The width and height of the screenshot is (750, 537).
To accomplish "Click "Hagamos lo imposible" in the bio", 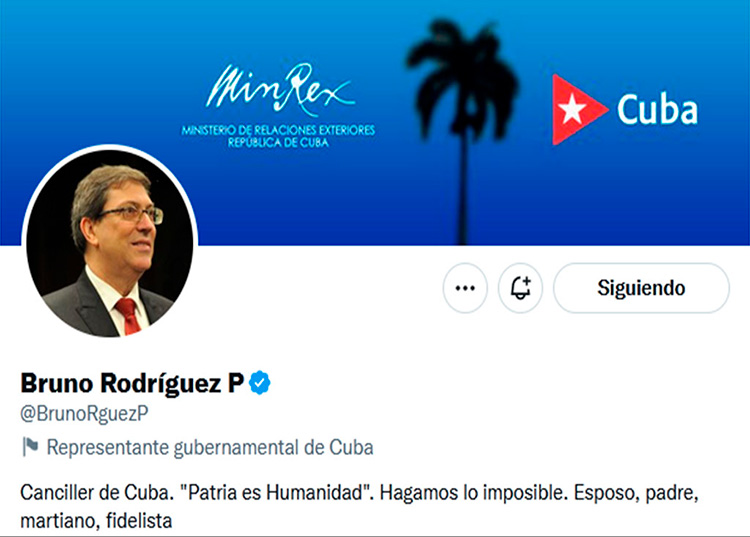I will click(x=474, y=493).
